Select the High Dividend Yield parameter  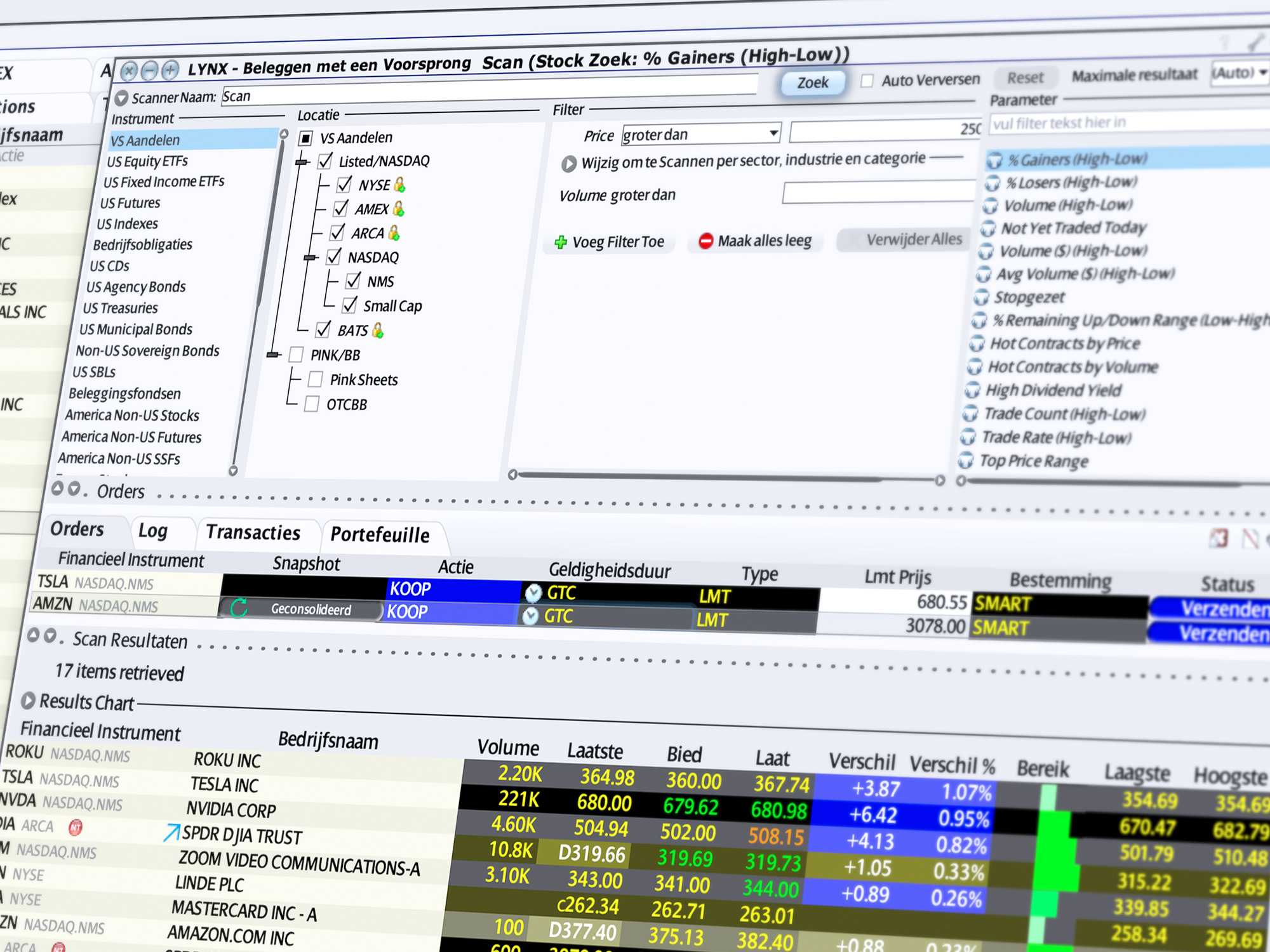tap(1052, 390)
